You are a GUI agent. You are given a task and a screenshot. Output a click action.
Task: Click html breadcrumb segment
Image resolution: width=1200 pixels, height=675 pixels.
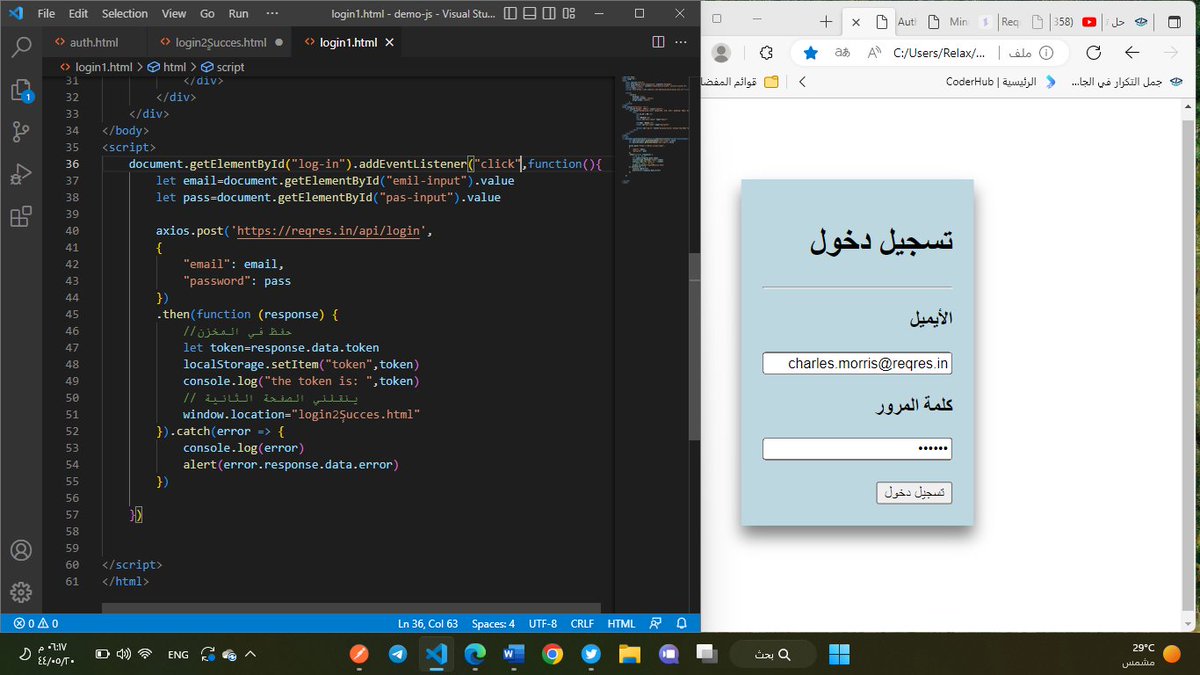click(x=167, y=67)
